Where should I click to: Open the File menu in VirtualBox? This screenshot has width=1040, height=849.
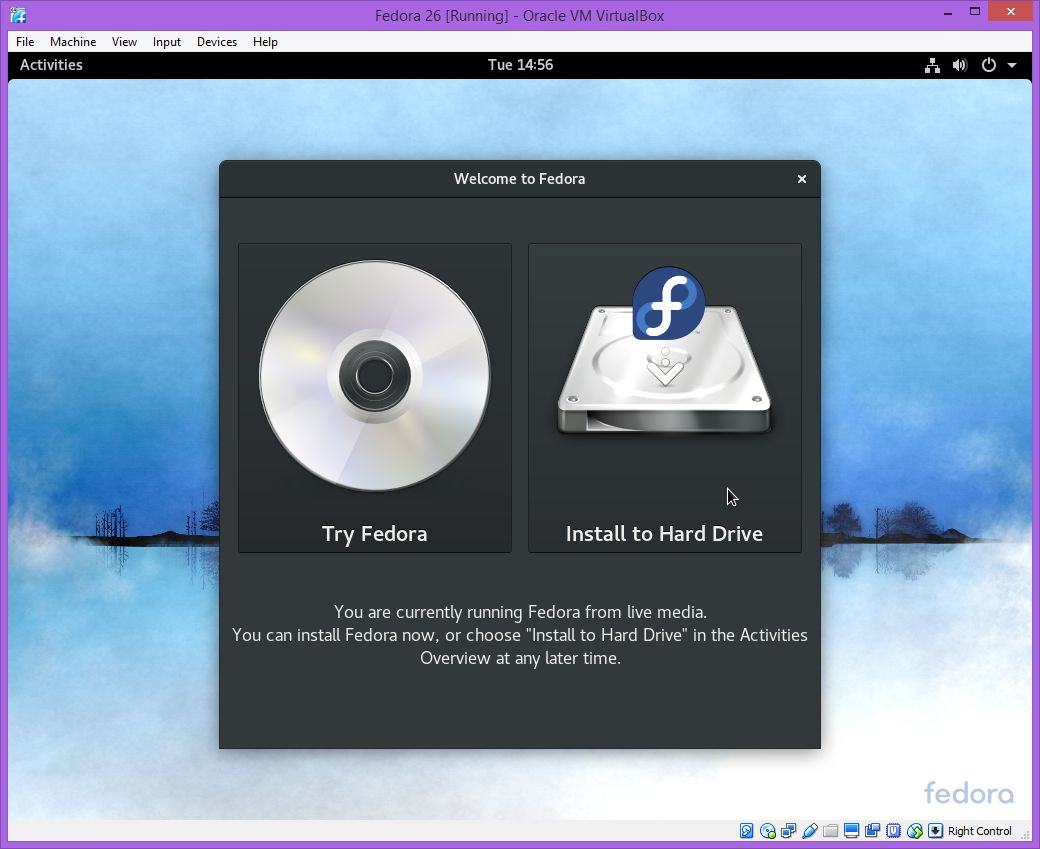(25, 42)
